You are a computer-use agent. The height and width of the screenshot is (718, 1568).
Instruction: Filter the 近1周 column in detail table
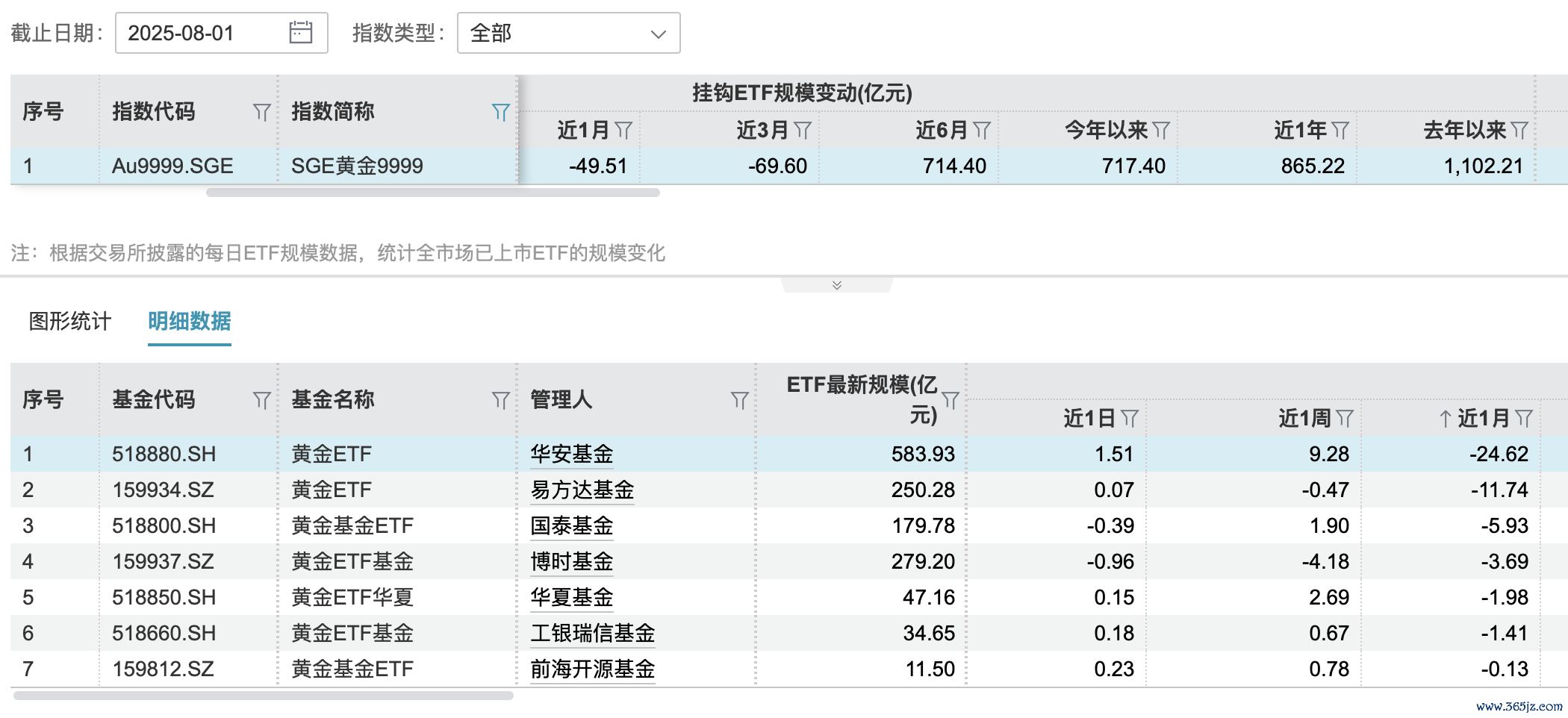coord(1345,419)
